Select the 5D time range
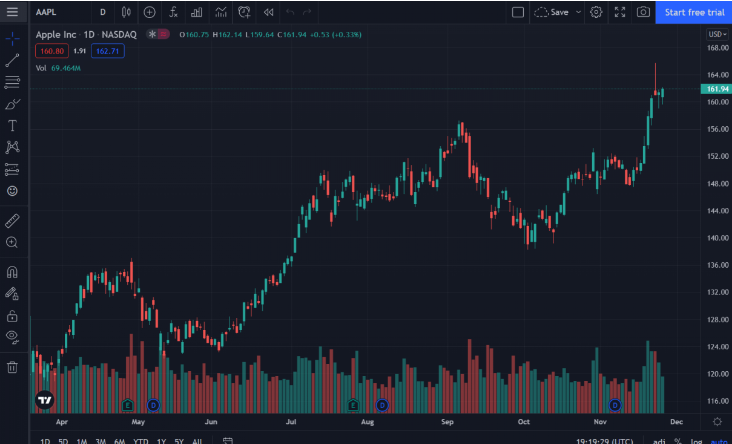732x444 pixels. coord(63,441)
